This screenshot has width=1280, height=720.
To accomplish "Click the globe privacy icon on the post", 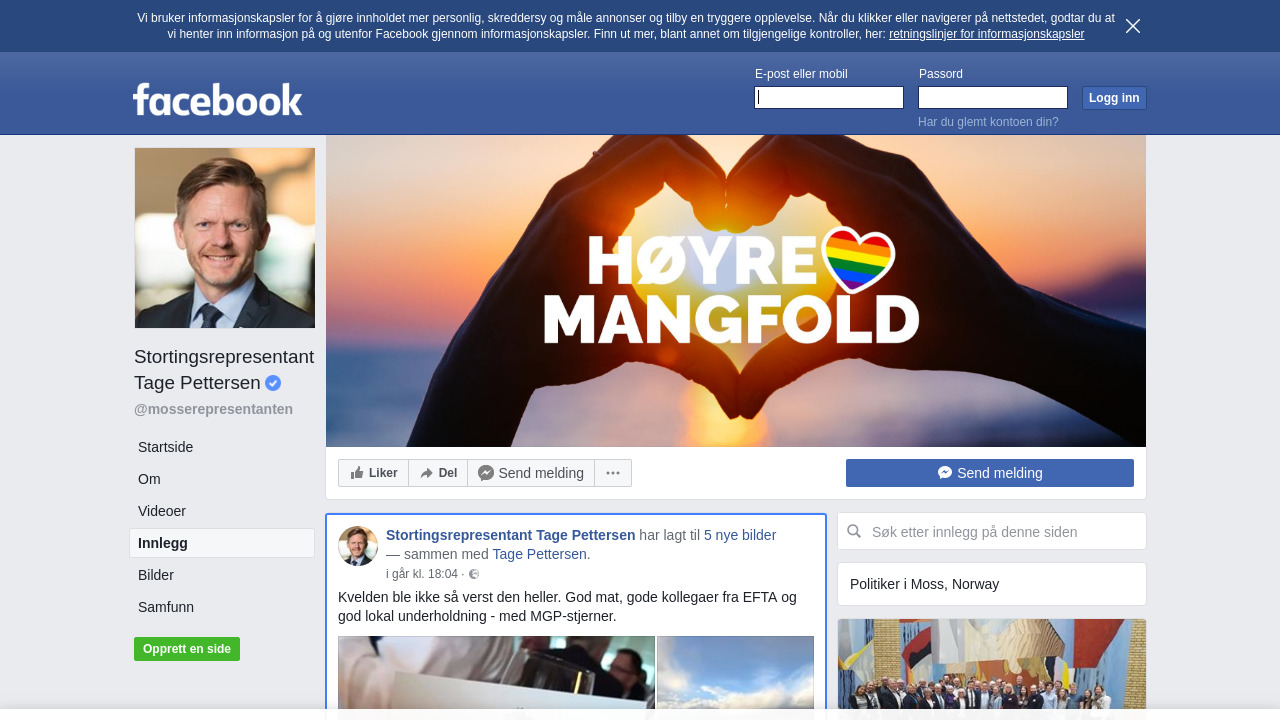I will [x=474, y=574].
